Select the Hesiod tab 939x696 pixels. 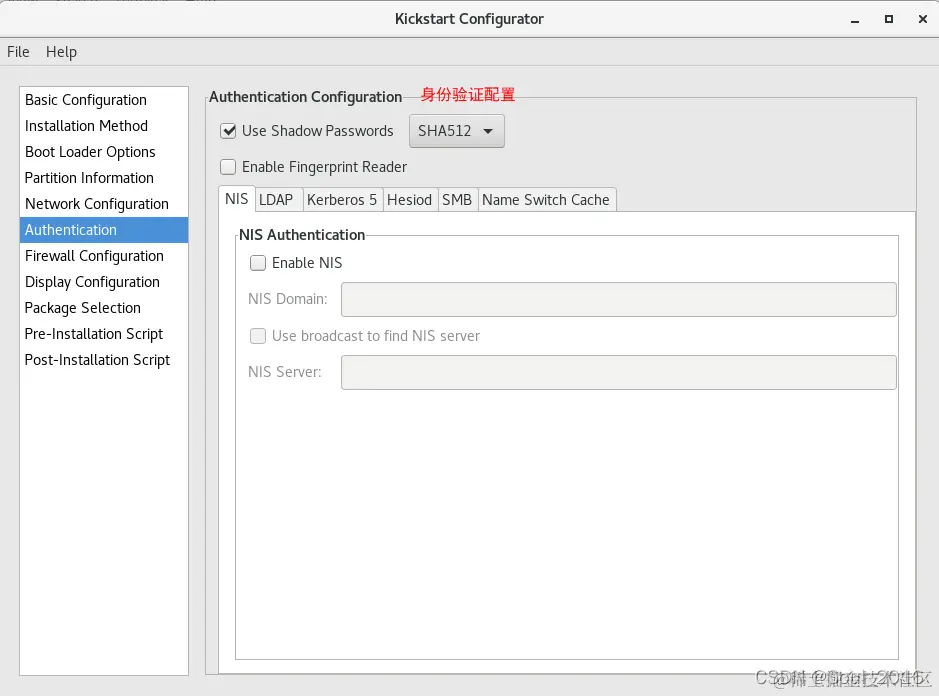pos(410,199)
